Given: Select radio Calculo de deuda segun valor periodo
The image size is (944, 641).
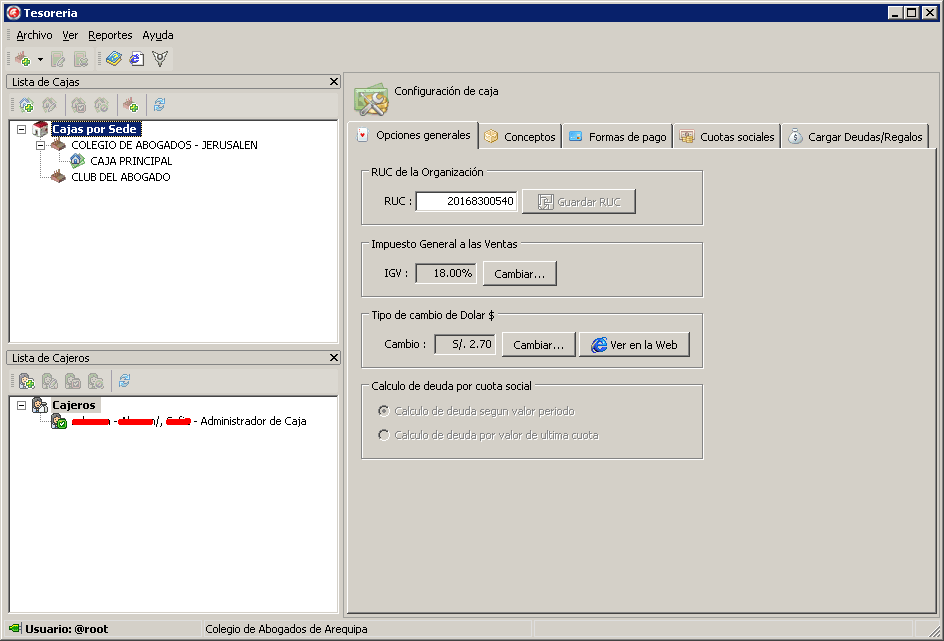Looking at the screenshot, I should click(384, 411).
